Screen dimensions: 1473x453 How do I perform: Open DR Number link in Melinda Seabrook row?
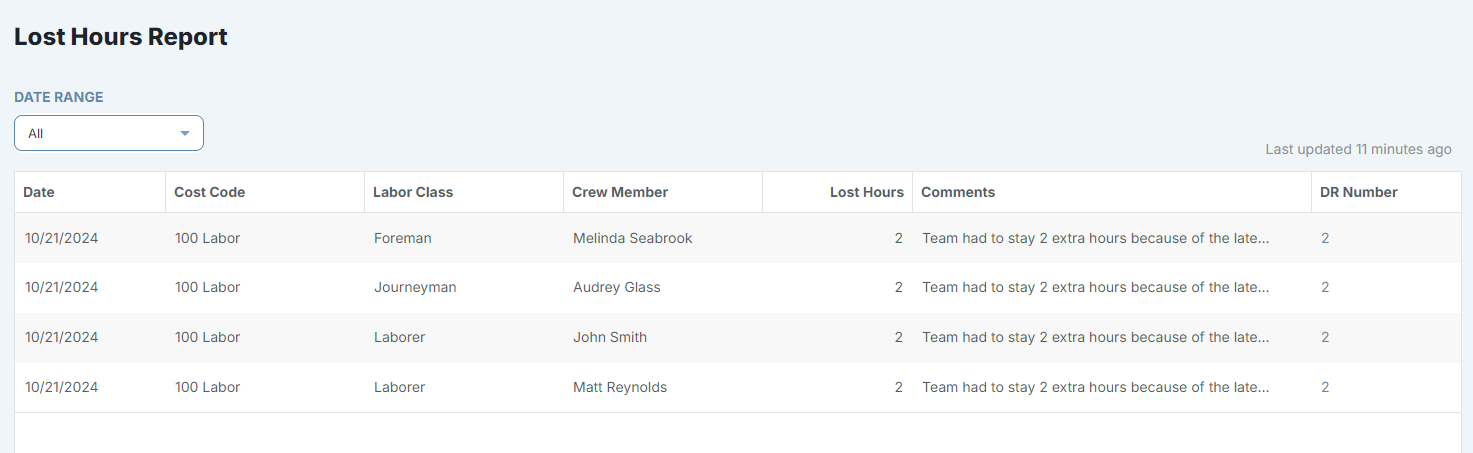(1325, 238)
